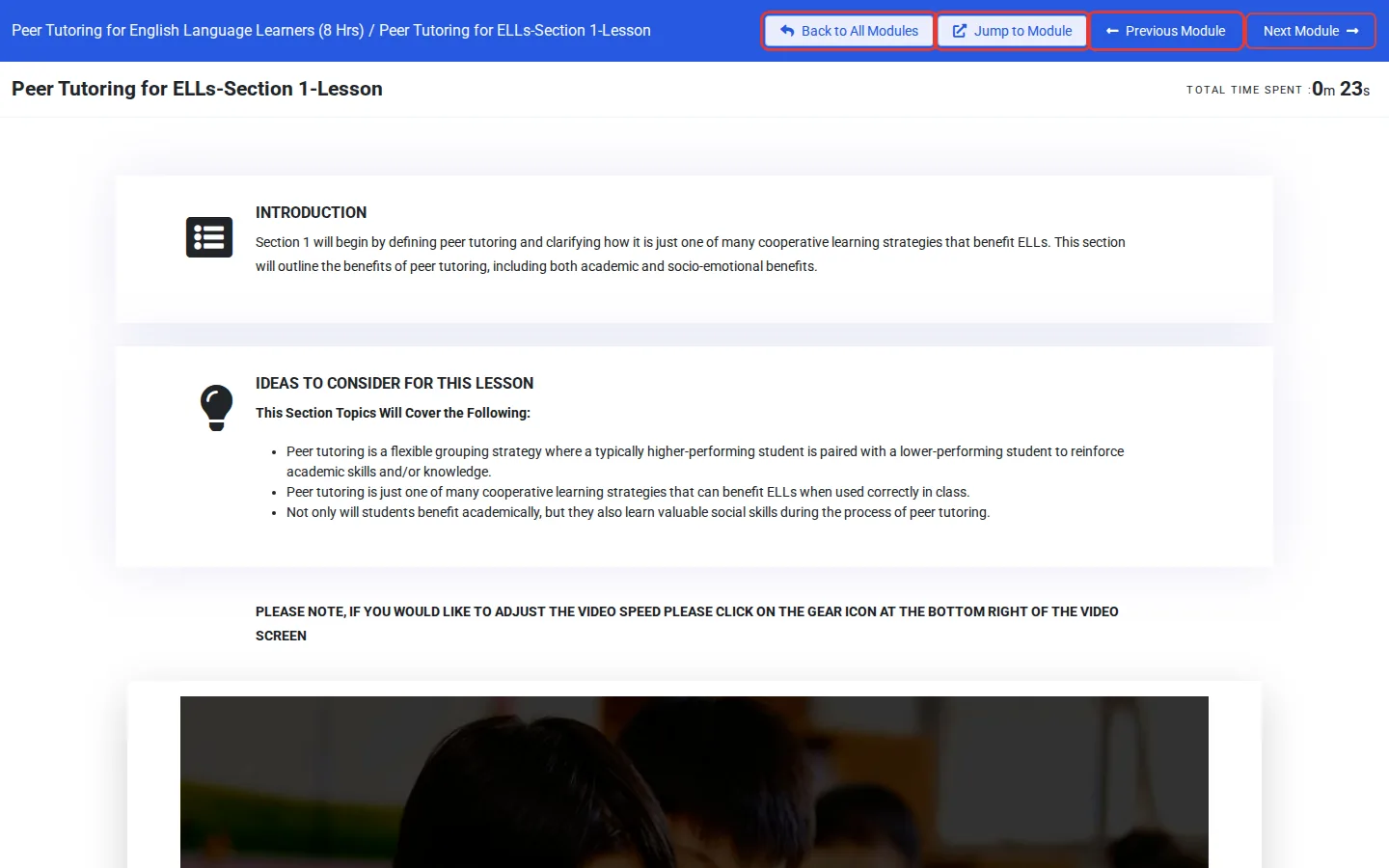The width and height of the screenshot is (1389, 868).
Task: Click the Back to All Modules button
Action: click(849, 31)
